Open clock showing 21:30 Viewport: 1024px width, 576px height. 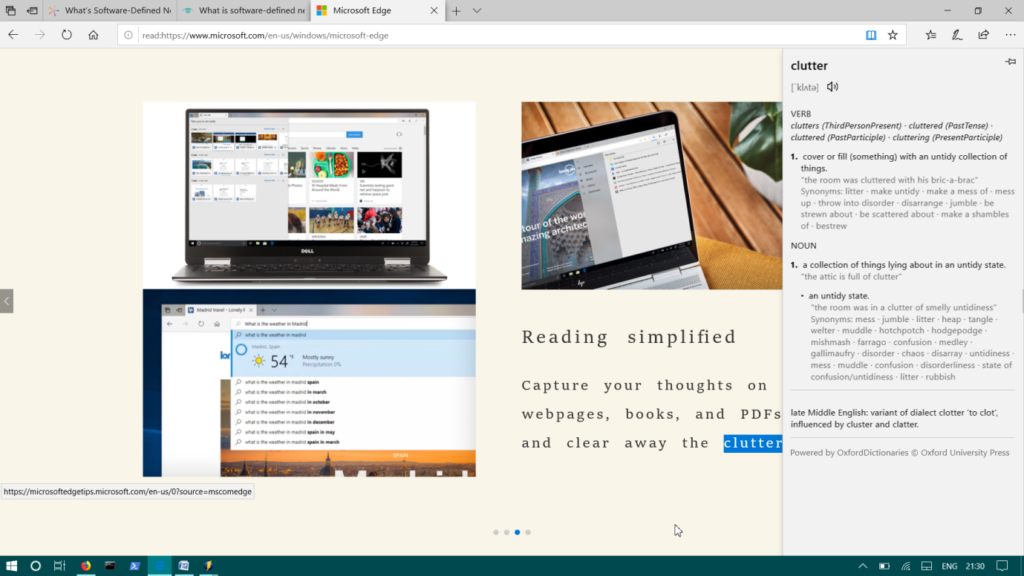[975, 566]
